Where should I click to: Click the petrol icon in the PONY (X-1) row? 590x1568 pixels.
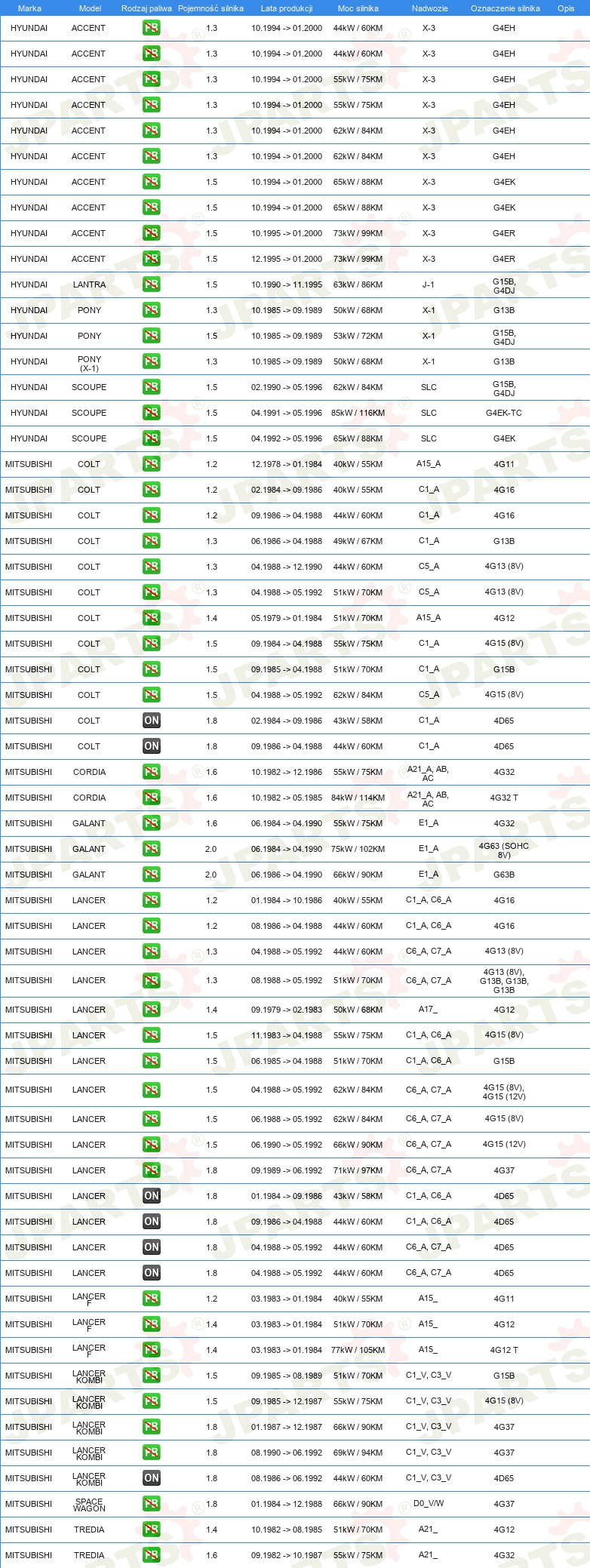click(151, 361)
